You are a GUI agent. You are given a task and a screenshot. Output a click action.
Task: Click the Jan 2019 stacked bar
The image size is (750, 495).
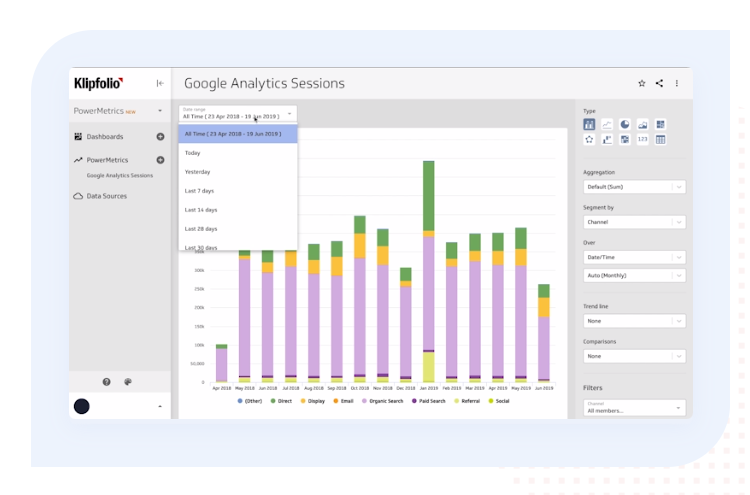(x=429, y=272)
